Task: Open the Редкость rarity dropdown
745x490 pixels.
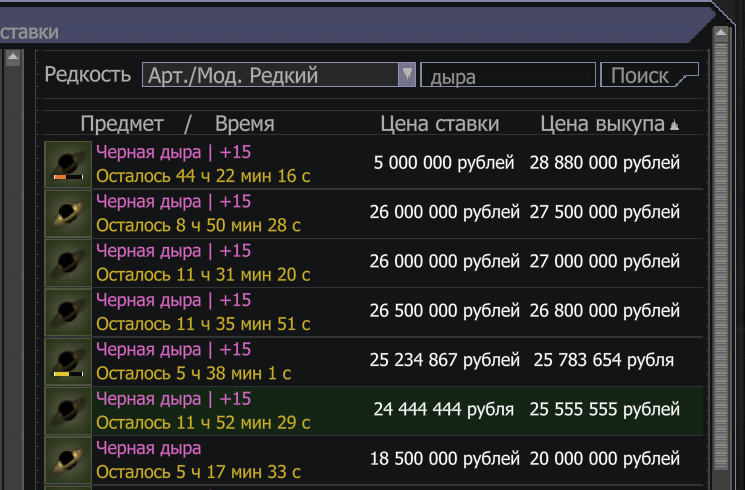Action: tap(270, 75)
